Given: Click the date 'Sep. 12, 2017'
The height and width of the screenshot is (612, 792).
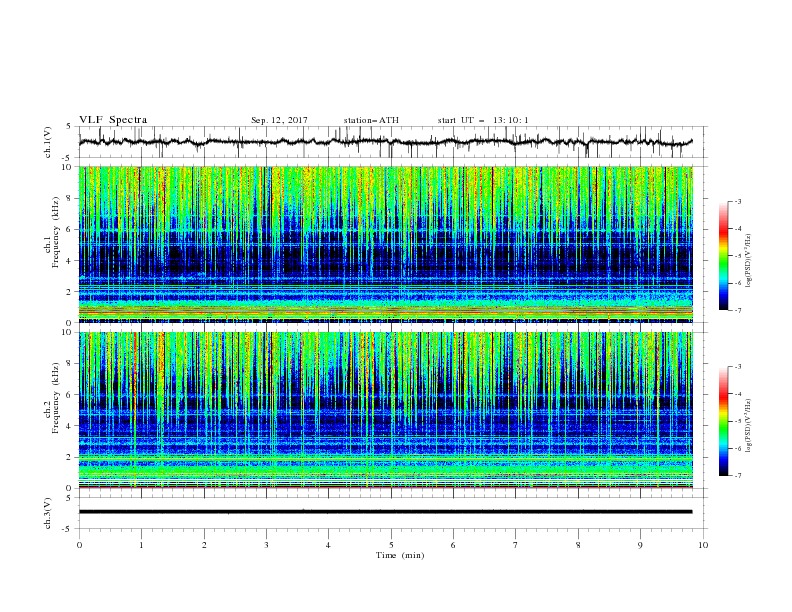Looking at the screenshot, I should coord(279,120).
